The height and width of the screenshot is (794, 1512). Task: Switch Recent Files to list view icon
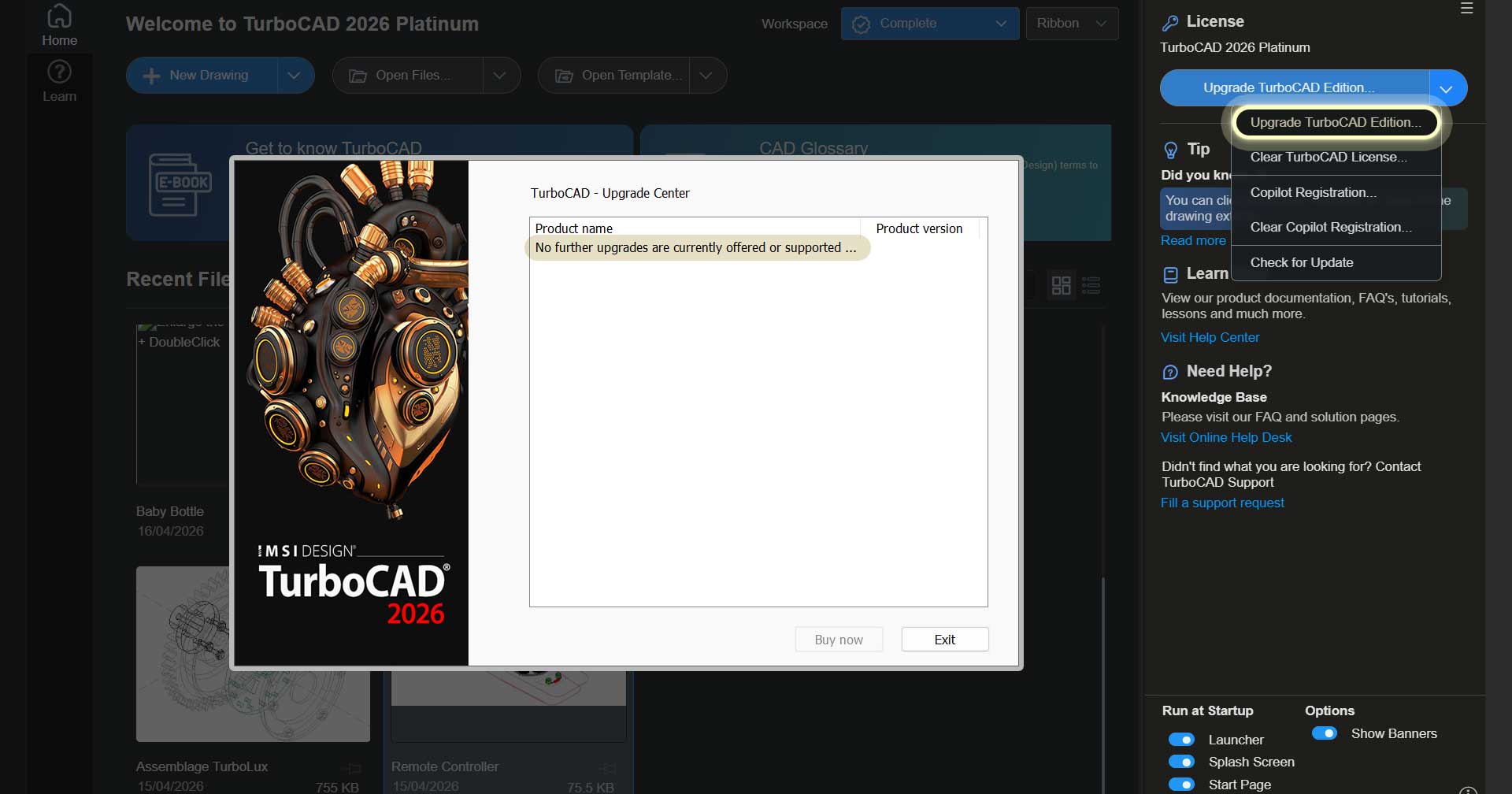(1091, 284)
